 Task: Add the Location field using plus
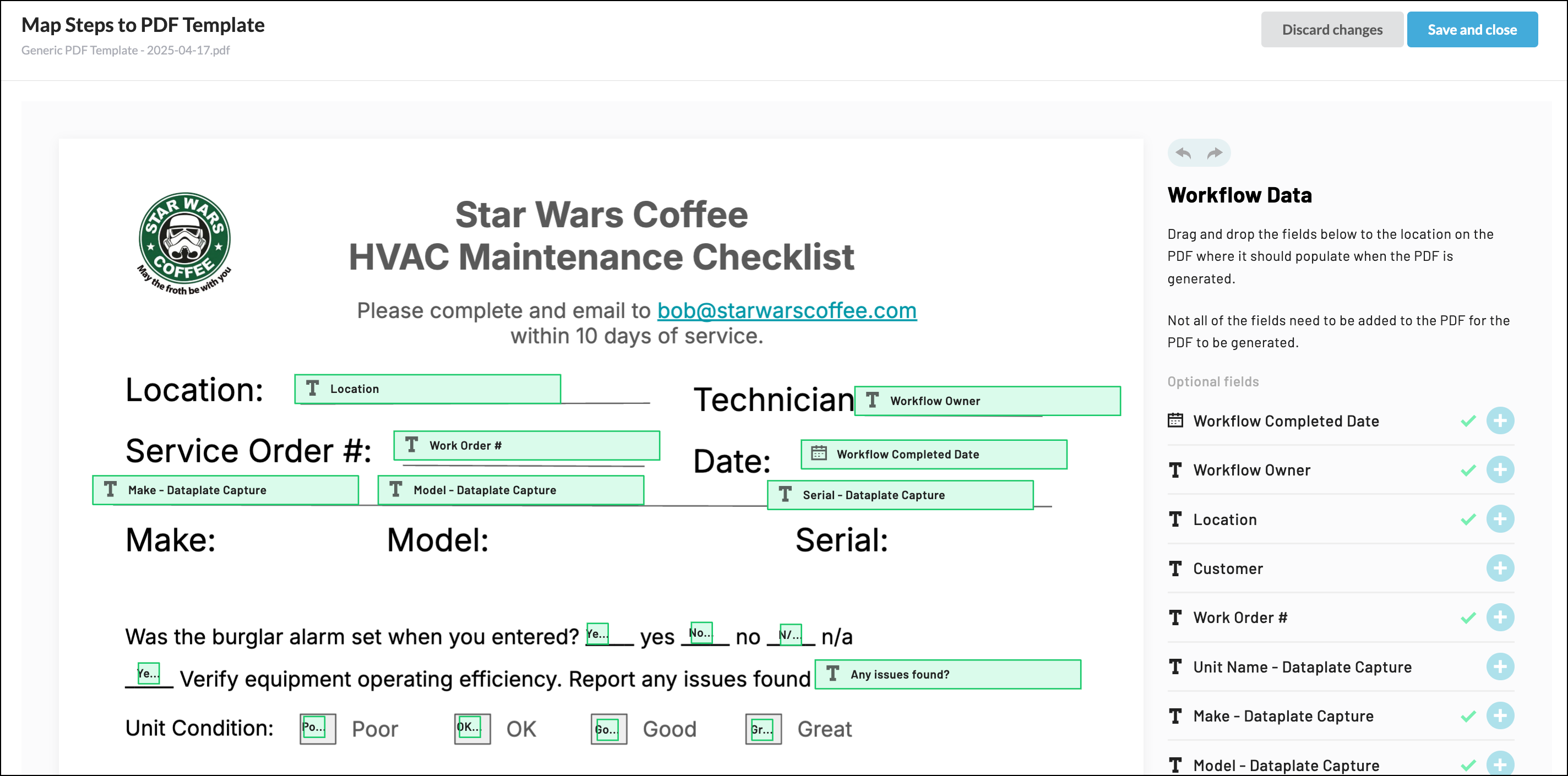point(1500,519)
